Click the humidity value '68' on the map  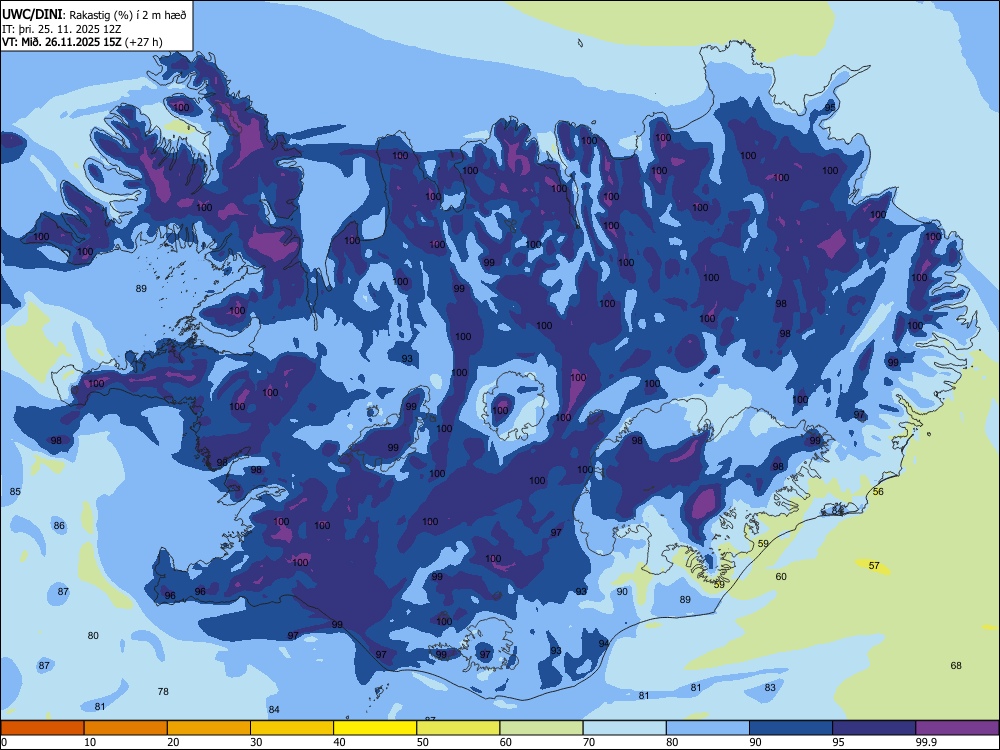[x=956, y=666]
